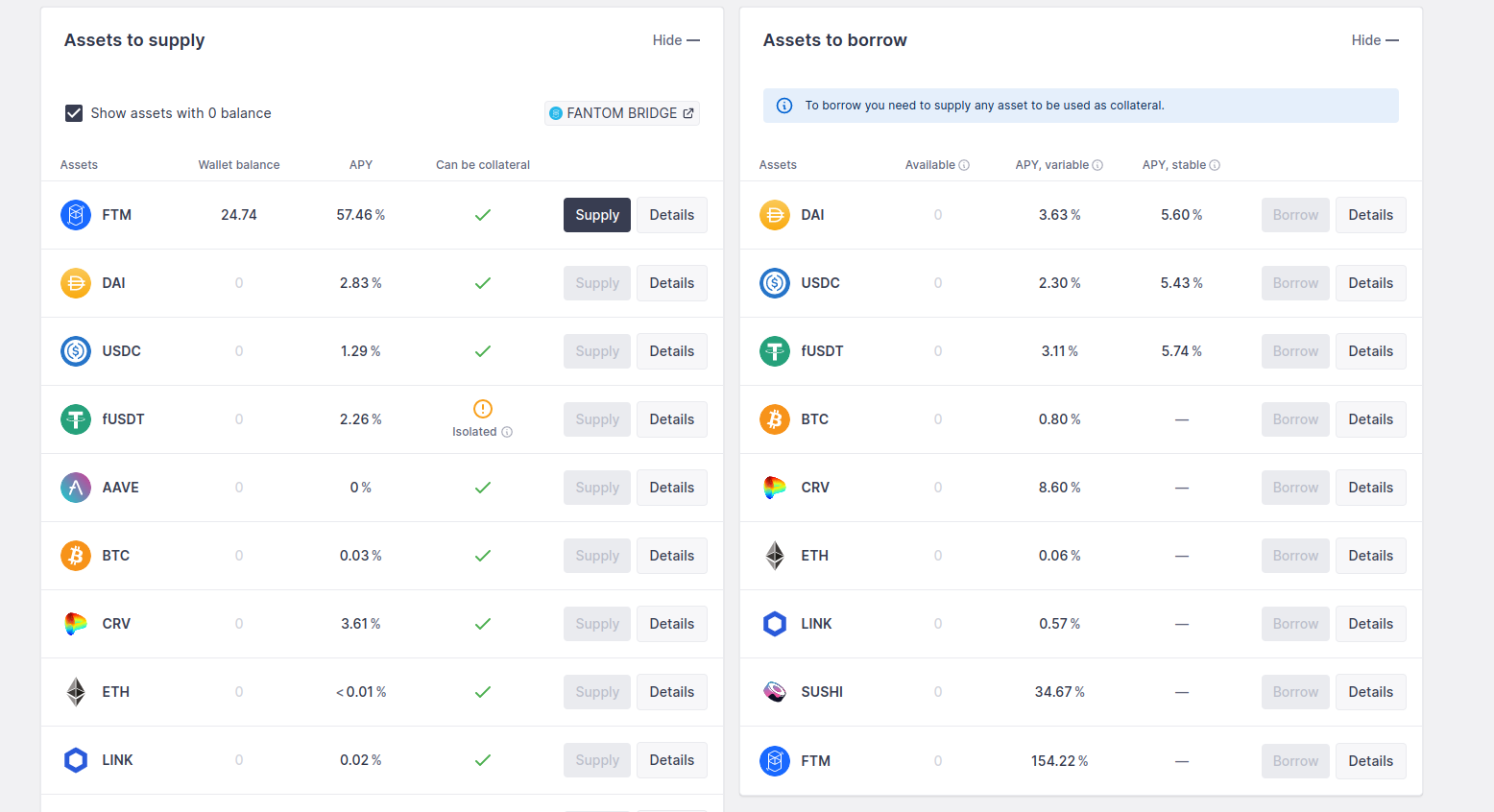The height and width of the screenshot is (812, 1494).
Task: Open Details for SUSHI borrow row
Action: pos(1371,692)
